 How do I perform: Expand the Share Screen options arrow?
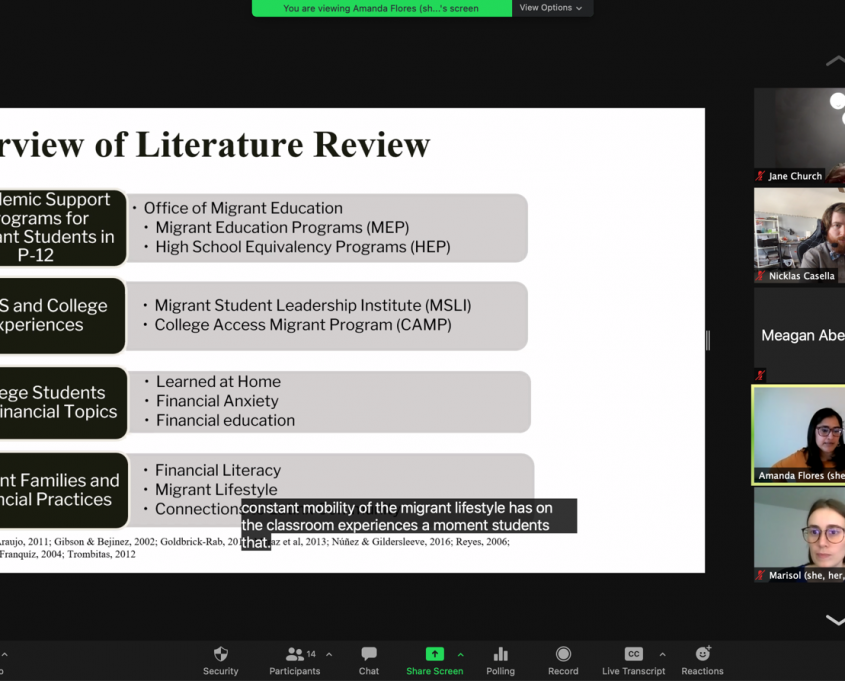click(x=461, y=655)
